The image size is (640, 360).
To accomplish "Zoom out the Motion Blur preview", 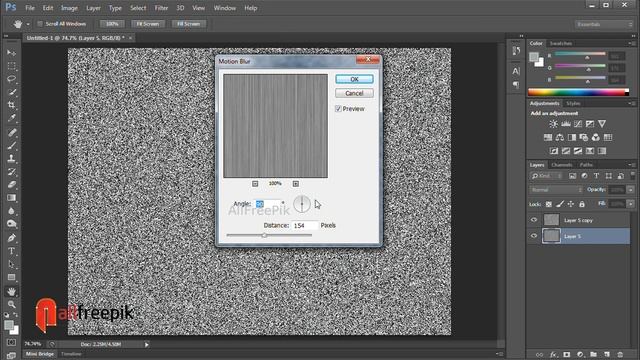I will click(x=255, y=184).
